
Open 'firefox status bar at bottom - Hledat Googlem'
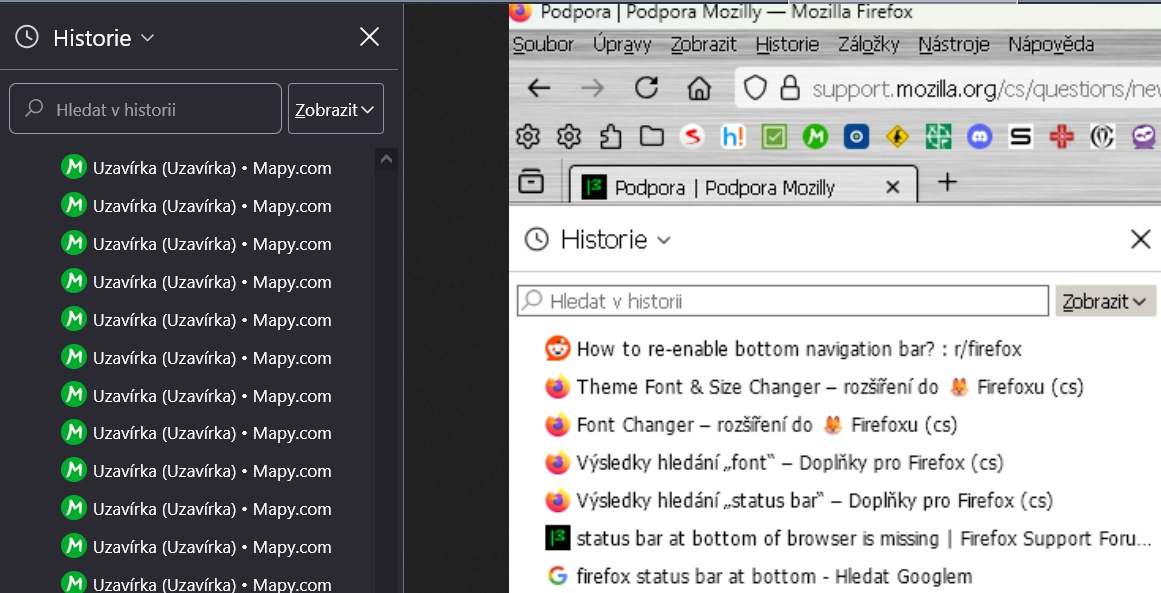pyautogui.click(x=758, y=576)
